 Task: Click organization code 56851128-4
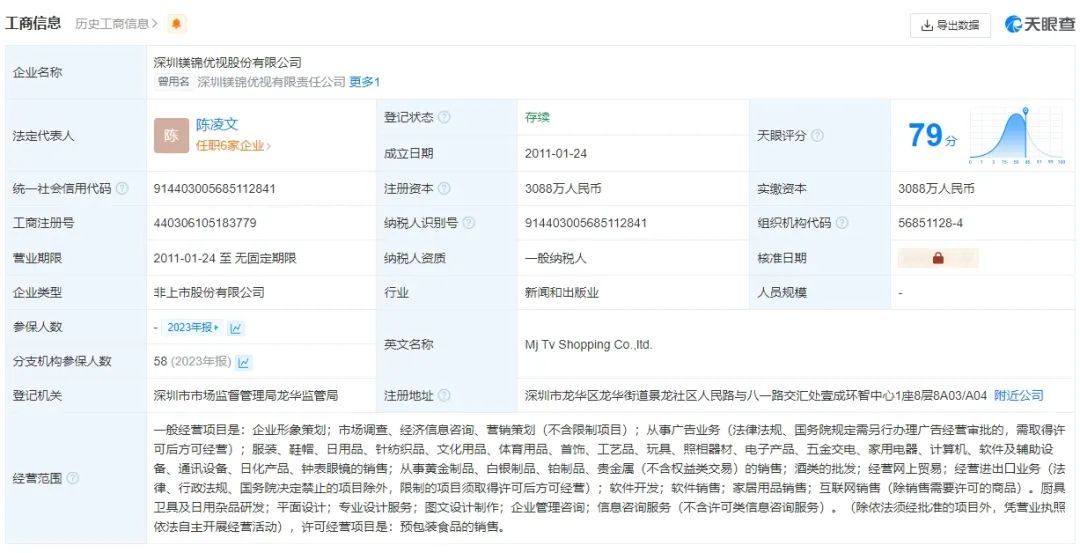pos(931,222)
